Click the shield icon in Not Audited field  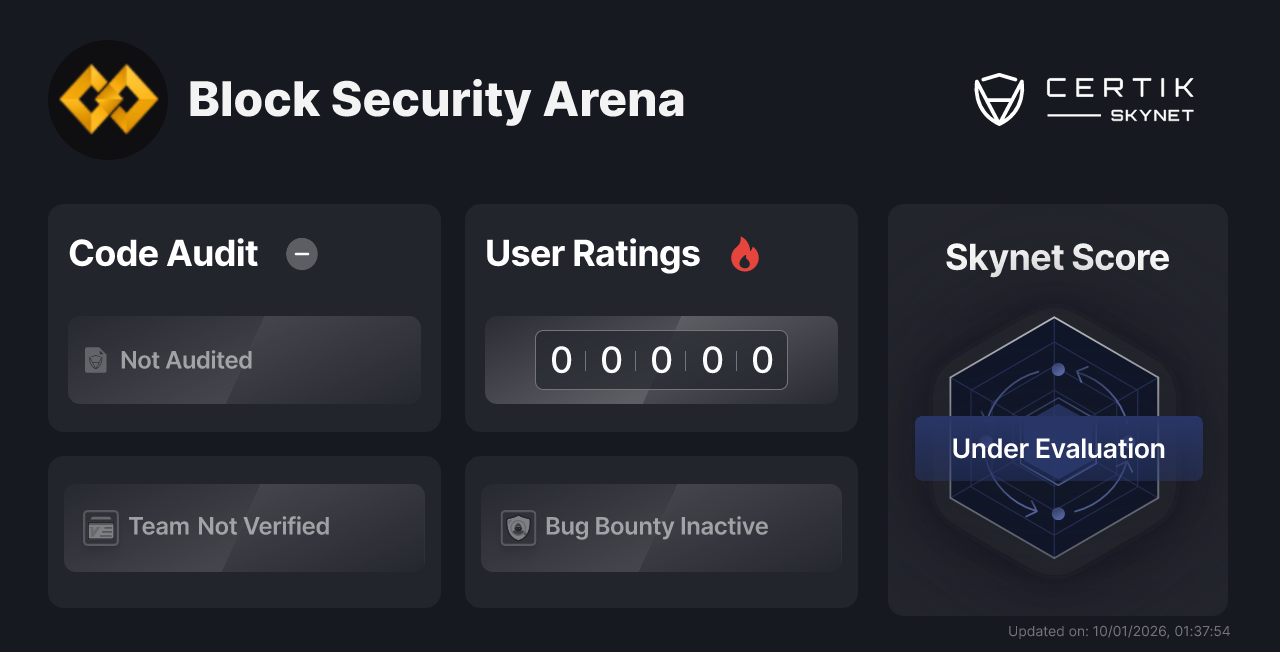(x=95, y=360)
